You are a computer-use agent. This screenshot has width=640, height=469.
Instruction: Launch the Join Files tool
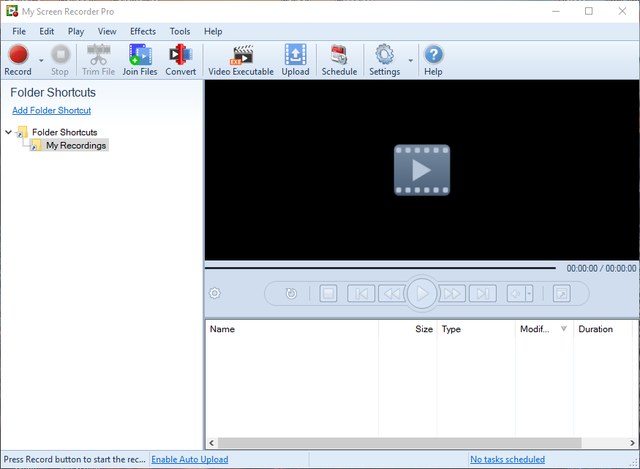point(140,60)
